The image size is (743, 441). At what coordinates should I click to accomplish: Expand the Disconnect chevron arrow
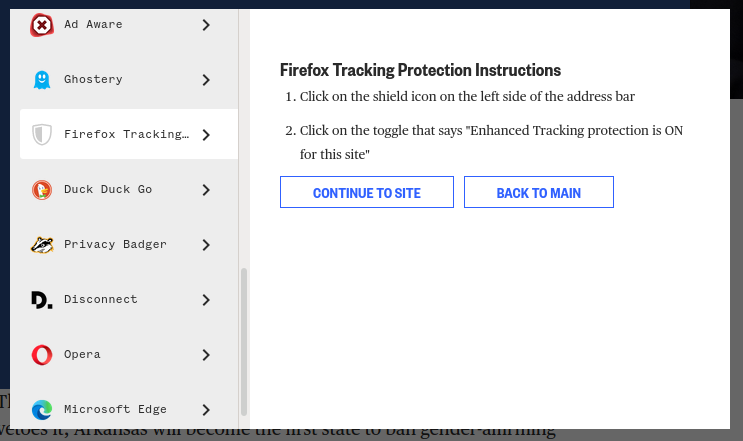click(x=206, y=300)
